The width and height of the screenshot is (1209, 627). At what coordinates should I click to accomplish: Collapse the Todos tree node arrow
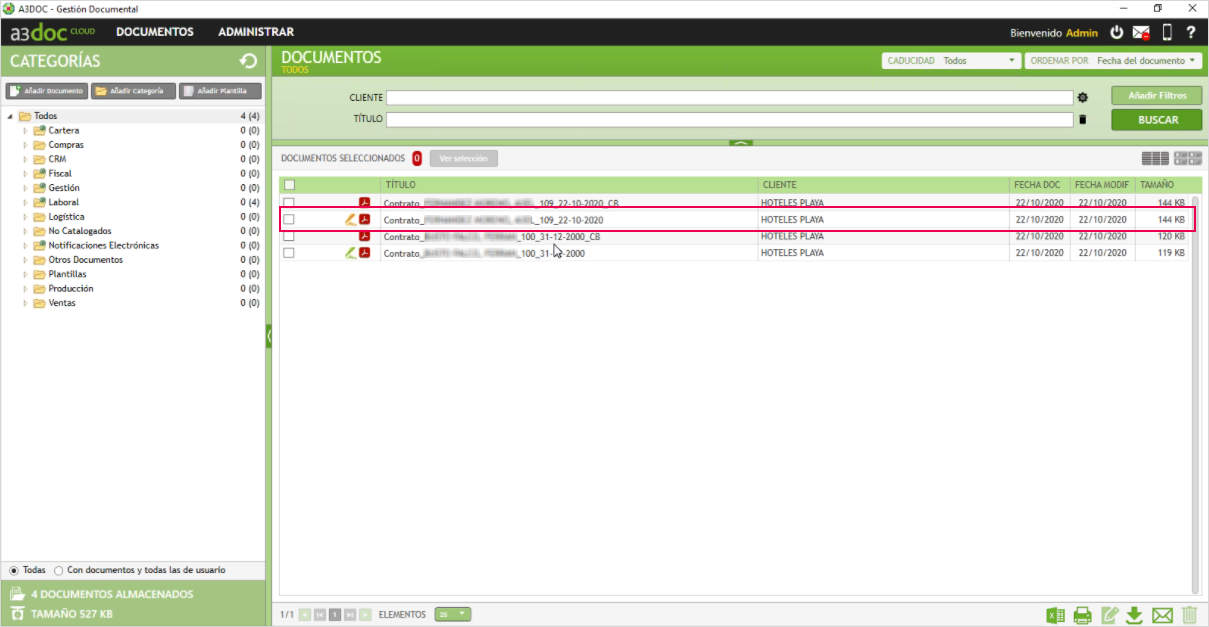(x=10, y=116)
